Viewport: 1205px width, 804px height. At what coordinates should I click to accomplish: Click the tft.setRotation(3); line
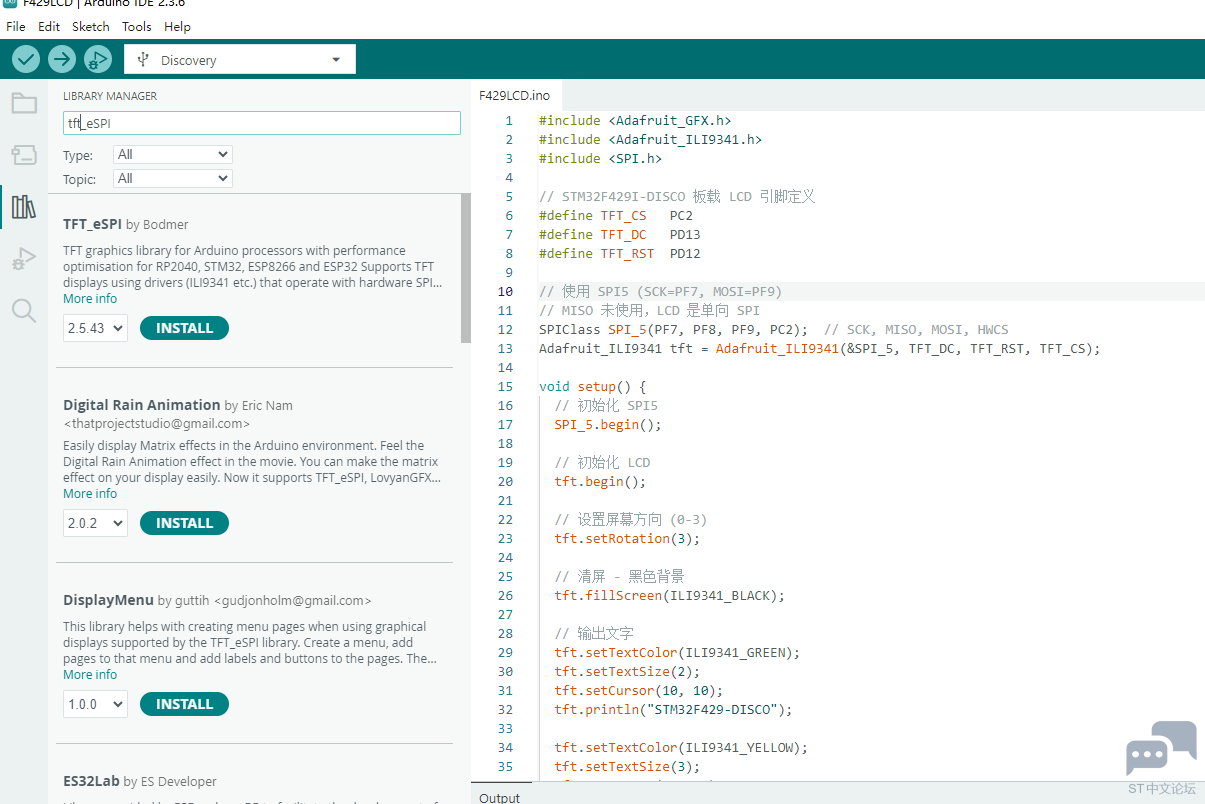point(627,539)
